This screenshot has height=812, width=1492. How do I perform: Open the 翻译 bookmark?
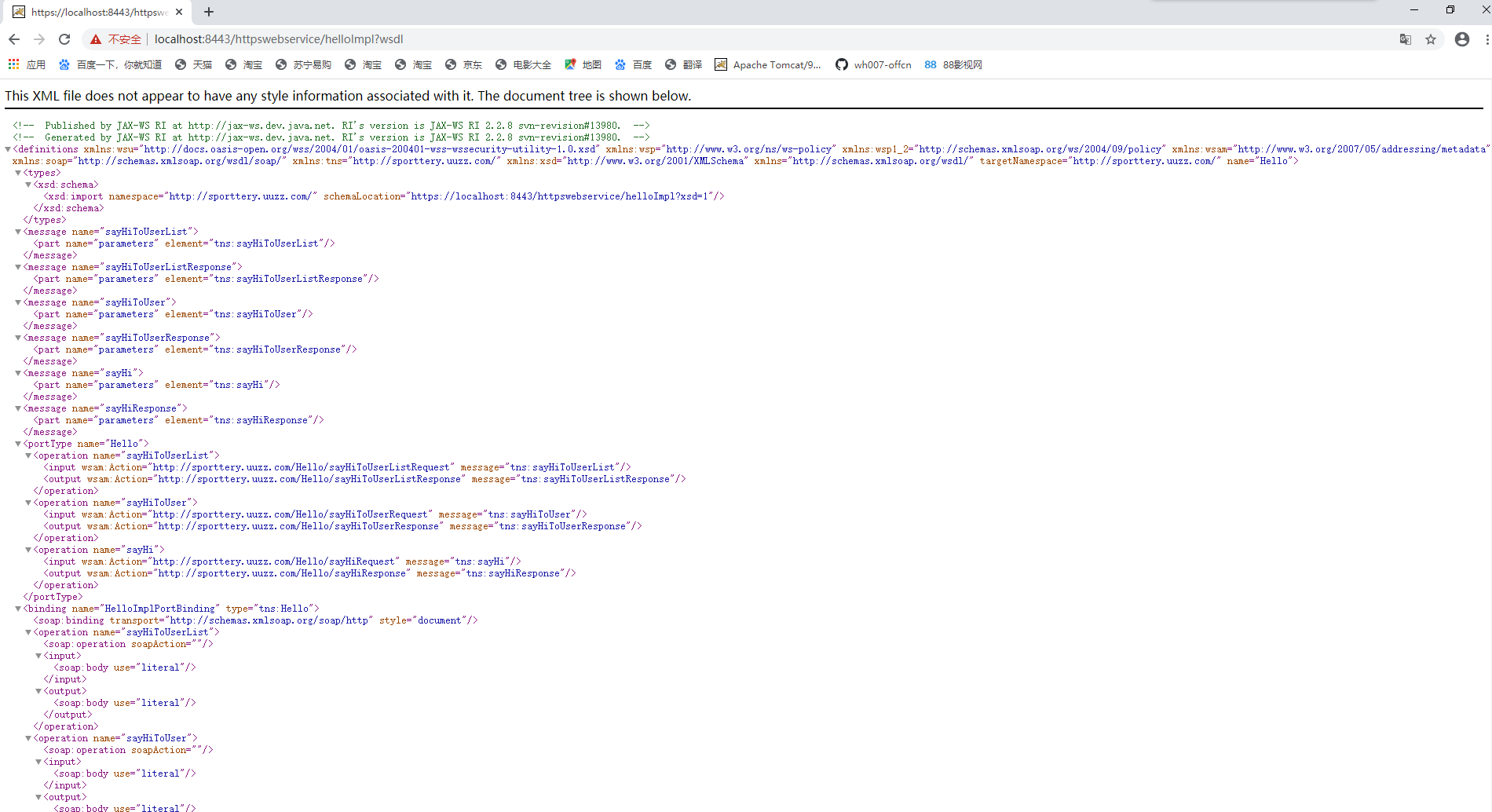point(689,64)
